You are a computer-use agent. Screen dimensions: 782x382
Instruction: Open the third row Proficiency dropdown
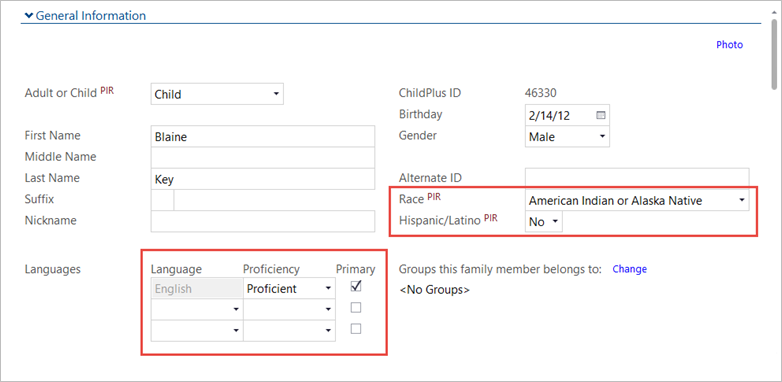coord(289,331)
